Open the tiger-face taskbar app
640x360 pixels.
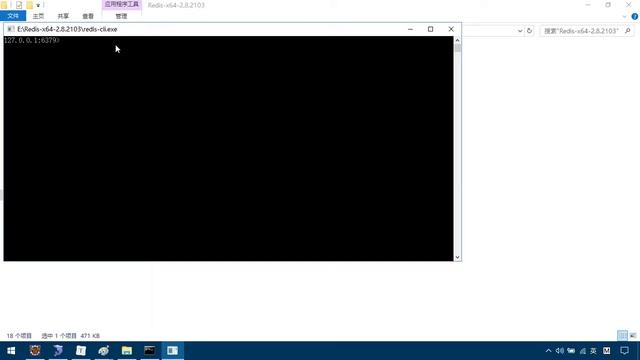click(x=35, y=351)
